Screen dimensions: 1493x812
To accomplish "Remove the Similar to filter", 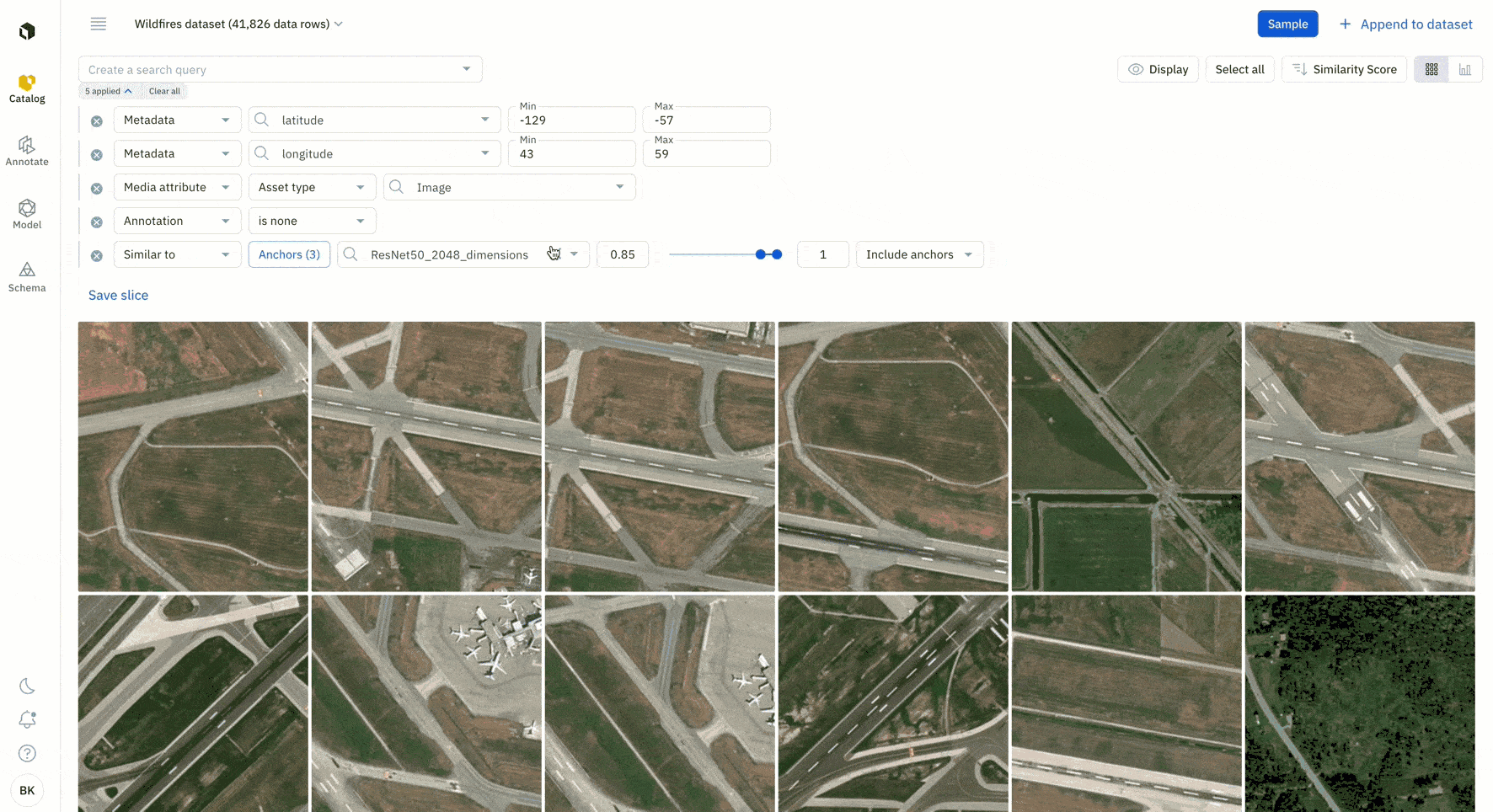I will click(x=97, y=256).
